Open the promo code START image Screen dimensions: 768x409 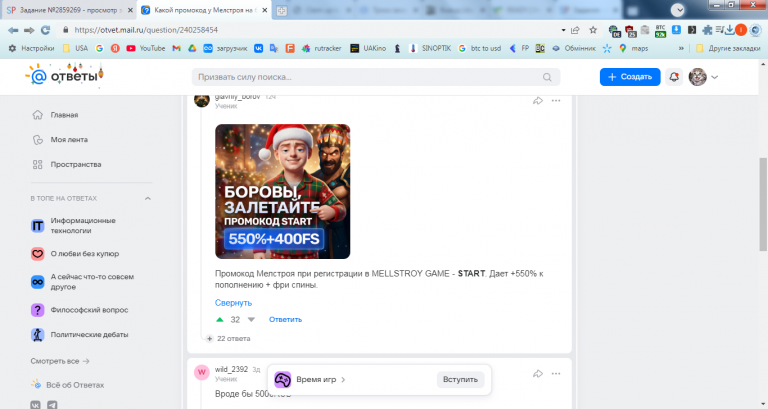coord(283,191)
